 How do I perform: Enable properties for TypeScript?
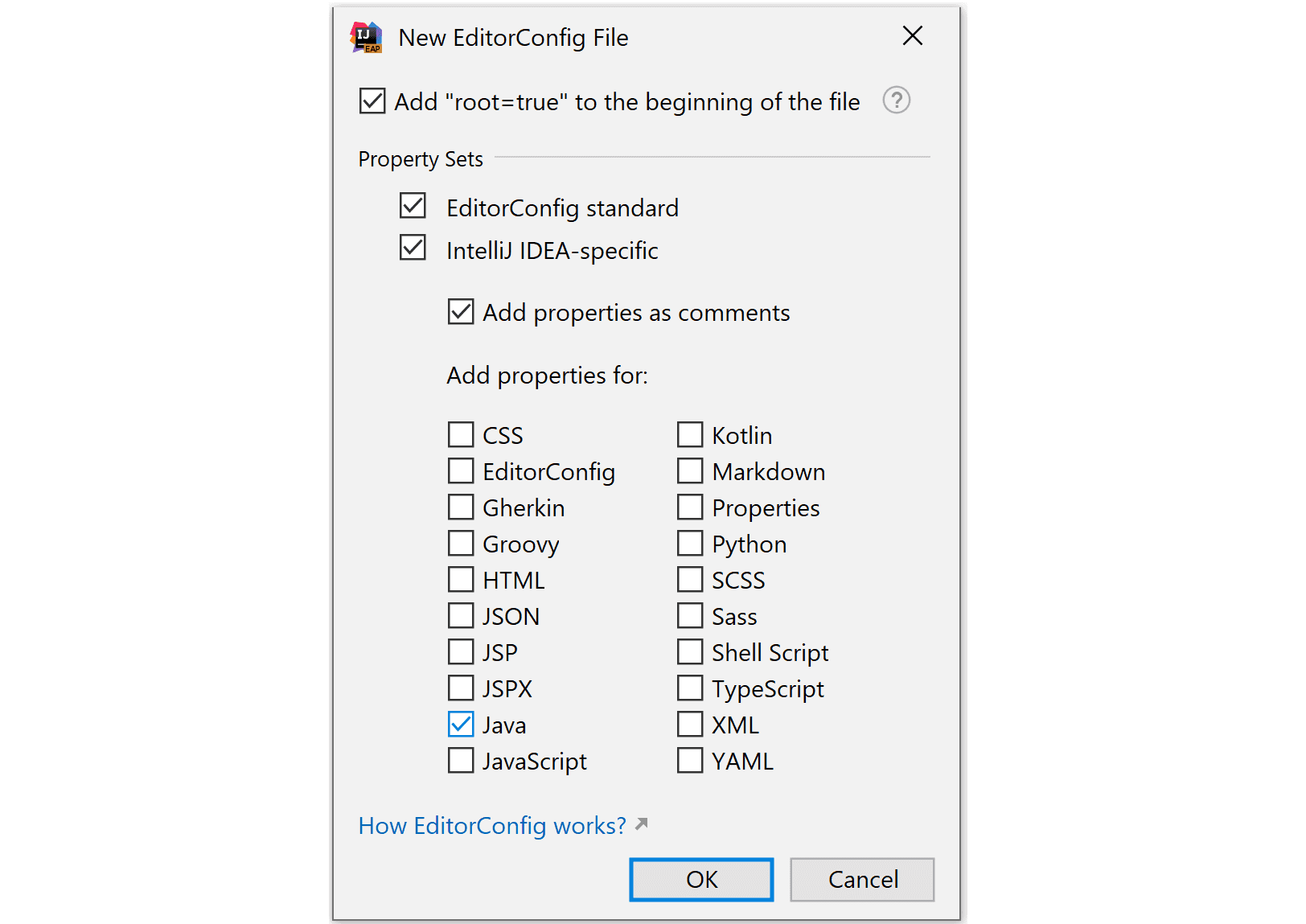pos(690,688)
